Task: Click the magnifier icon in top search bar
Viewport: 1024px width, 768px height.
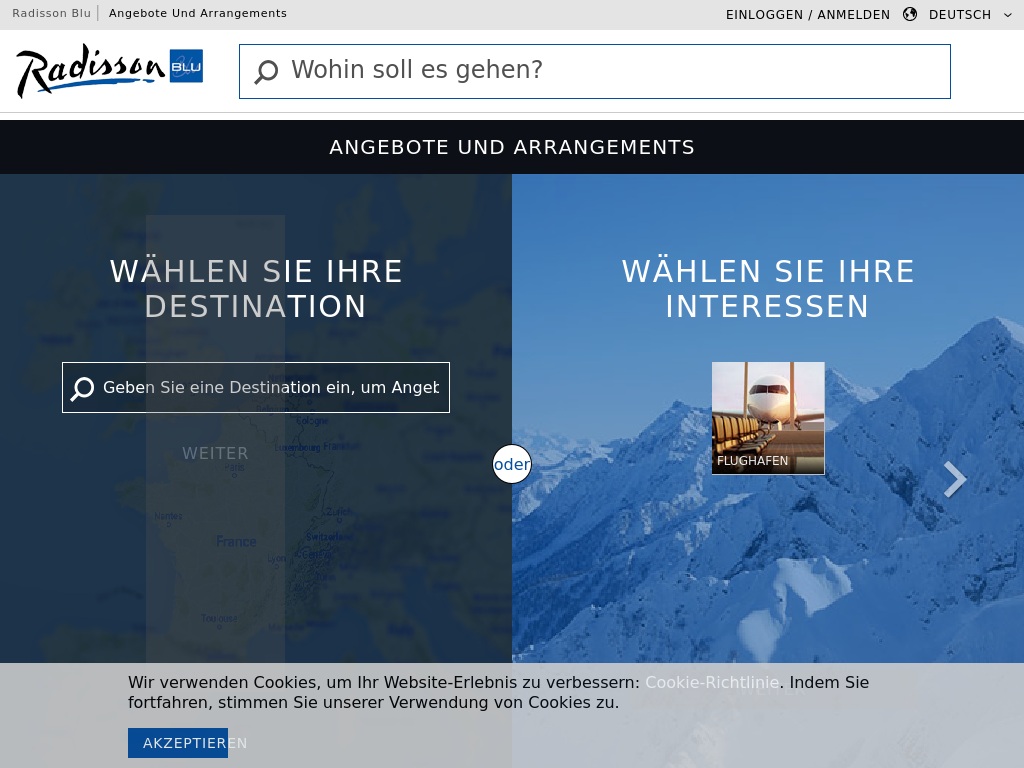Action: (x=266, y=72)
